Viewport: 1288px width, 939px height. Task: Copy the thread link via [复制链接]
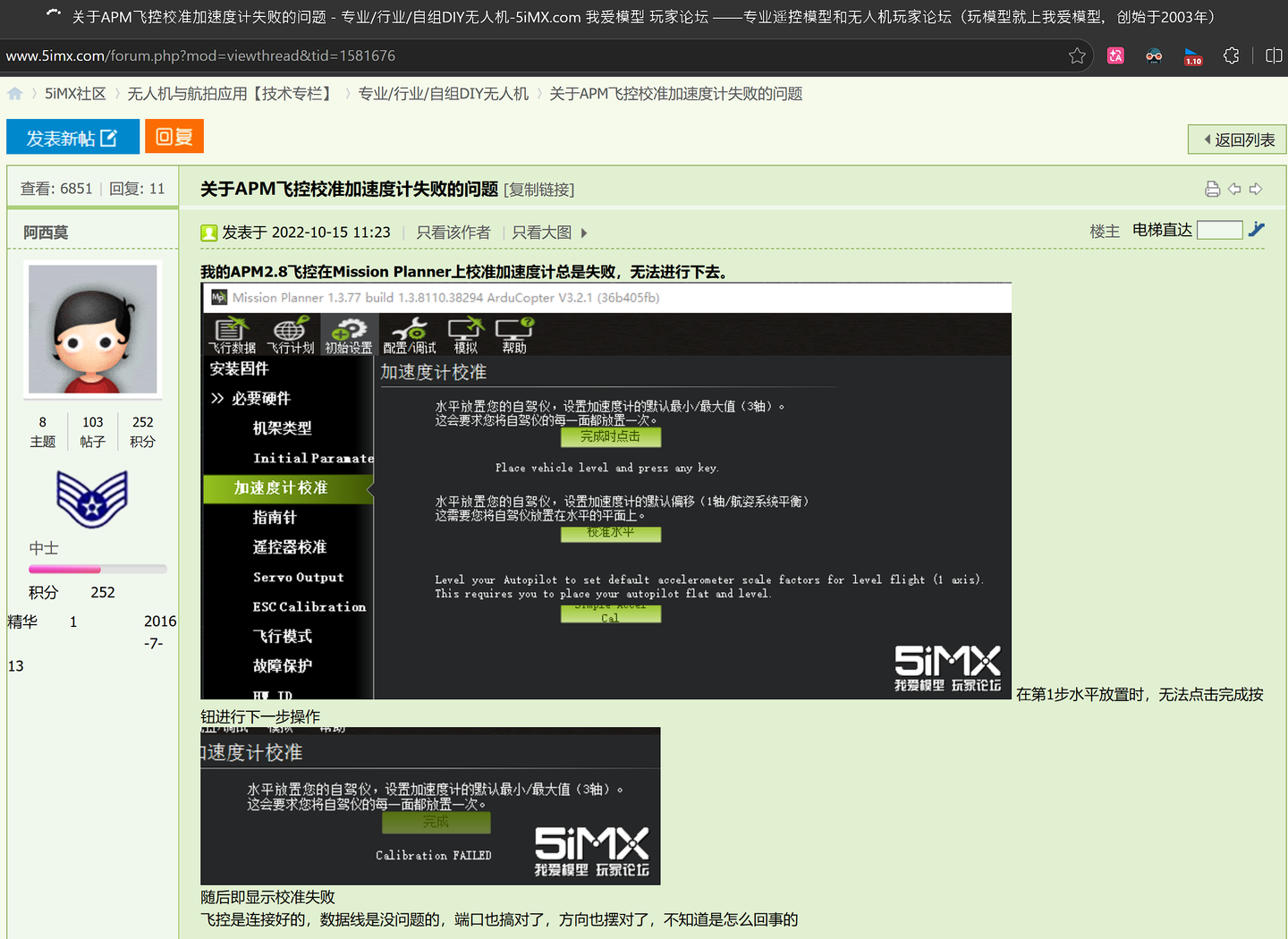[x=539, y=190]
